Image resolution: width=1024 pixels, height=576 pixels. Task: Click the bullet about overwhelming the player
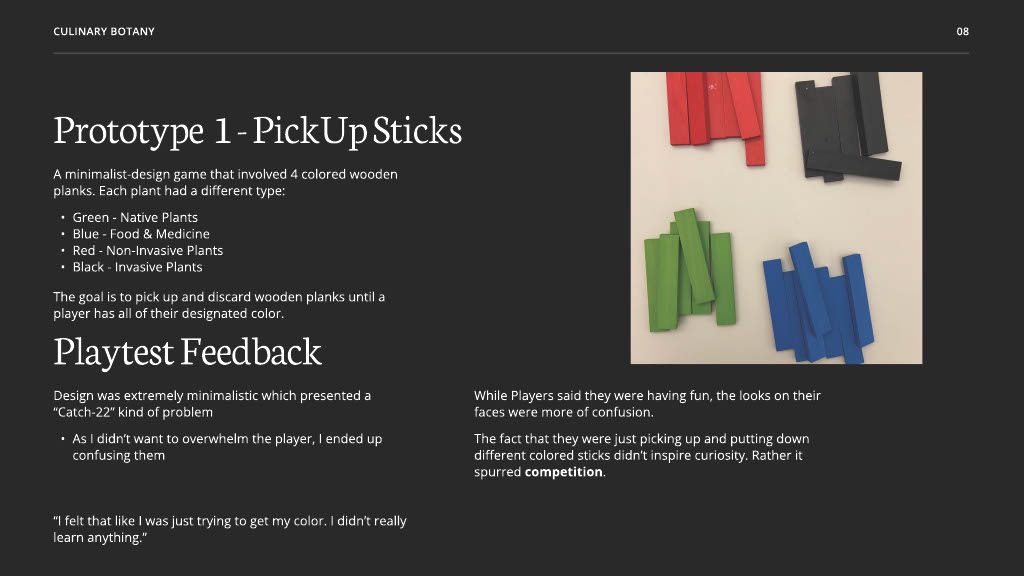[x=226, y=447]
